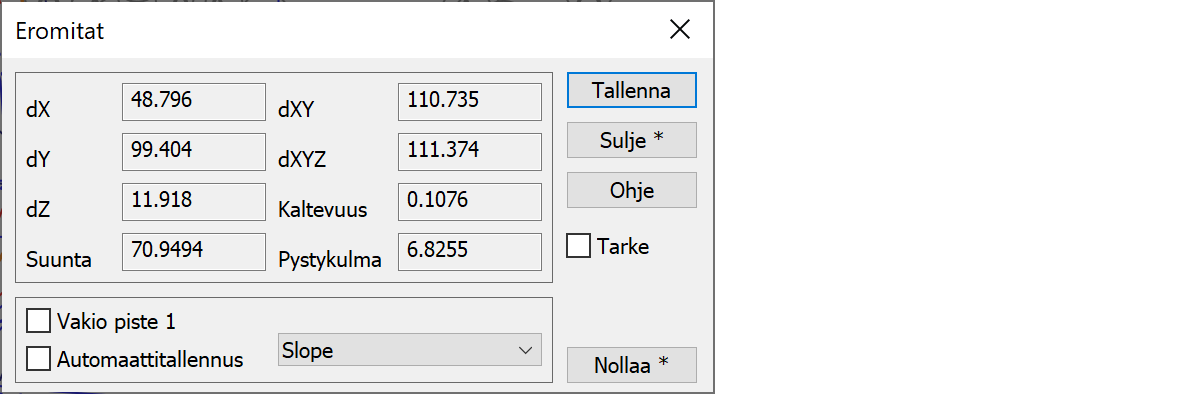Viewport: 1200px width, 394px height.
Task: Click the dXYZ field showing 111.374
Action: [469, 152]
